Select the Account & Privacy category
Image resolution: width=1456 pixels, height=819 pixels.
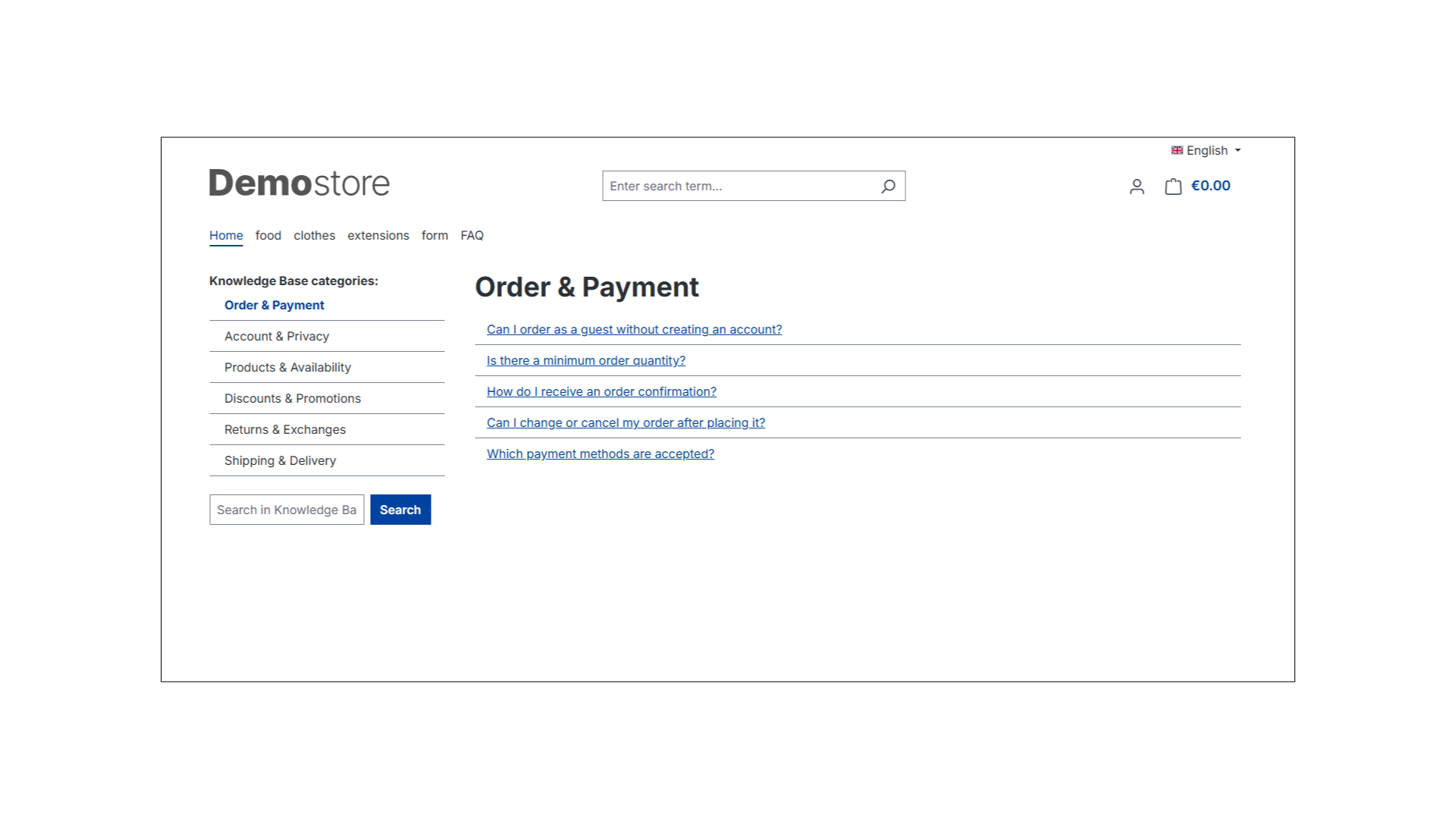(277, 337)
